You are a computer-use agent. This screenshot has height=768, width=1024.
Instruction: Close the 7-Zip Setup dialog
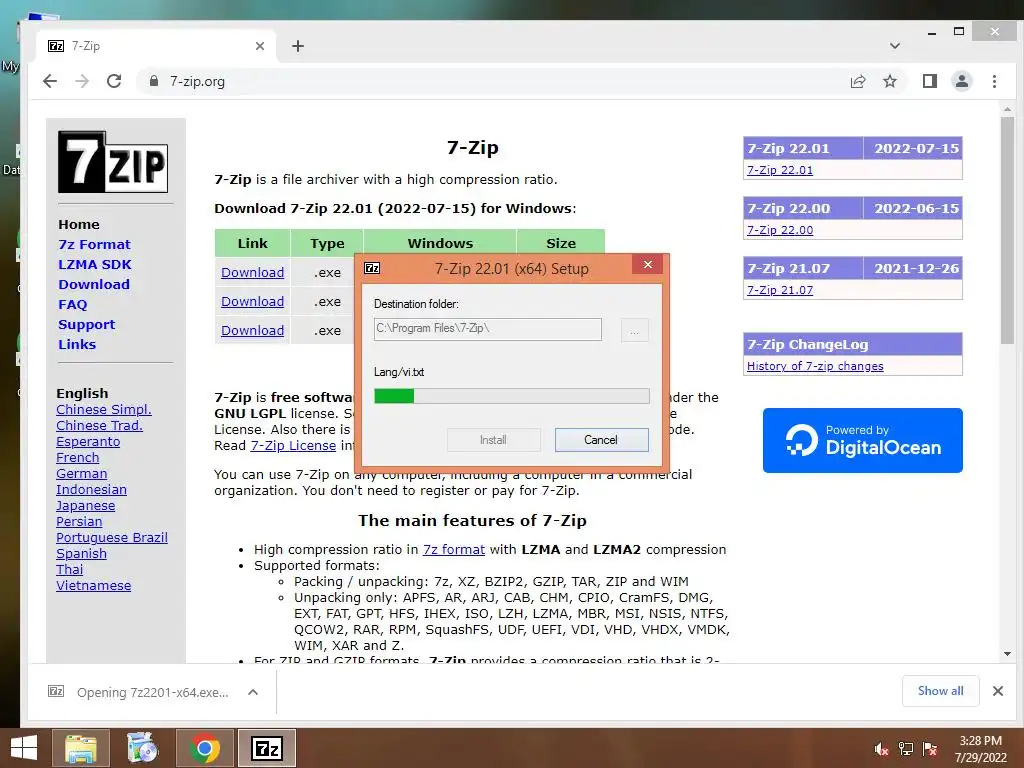coord(648,264)
